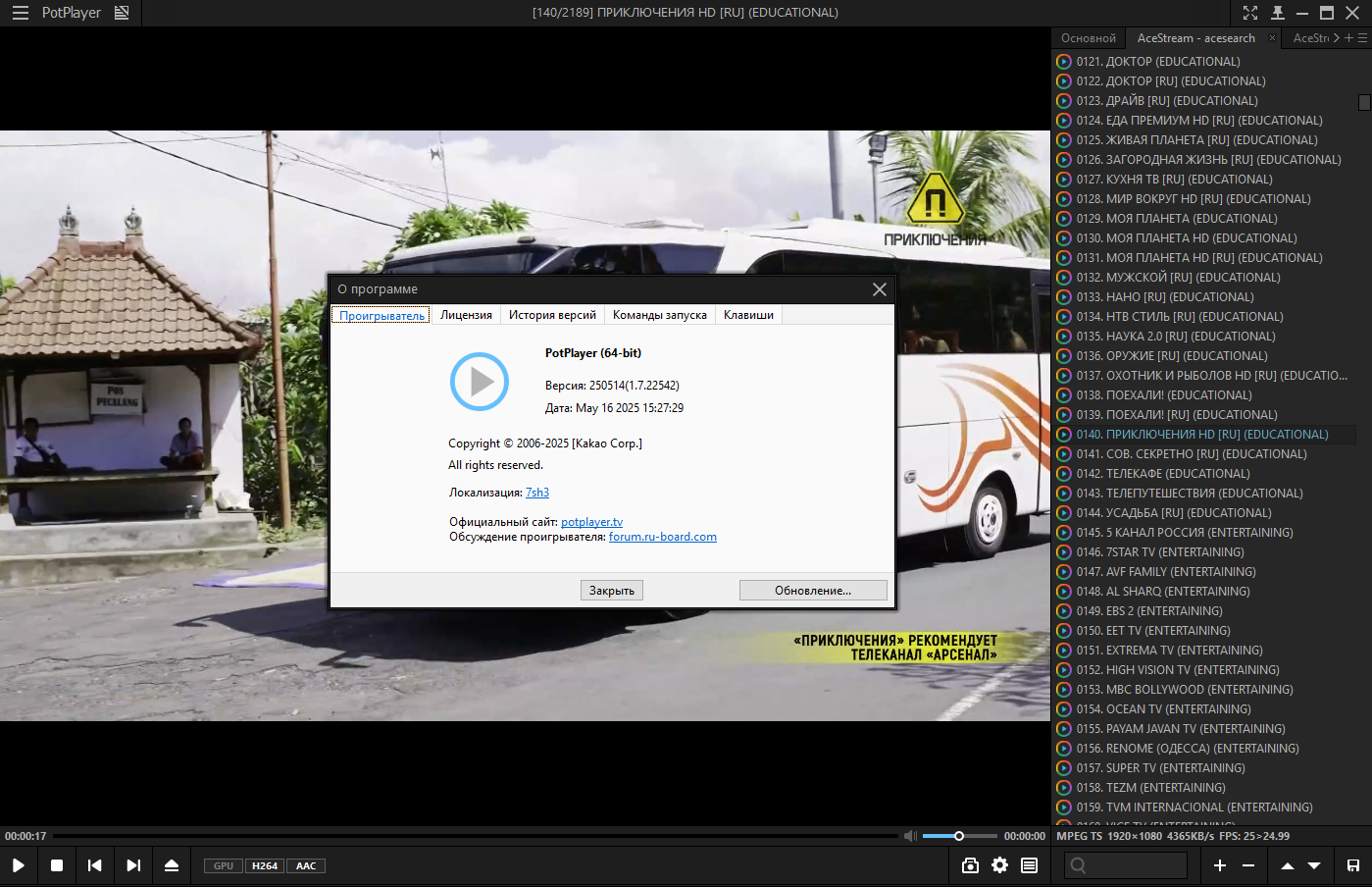Toggle fullscreen with the expand arrows icon
This screenshot has width=1372, height=887.
[x=1250, y=13]
